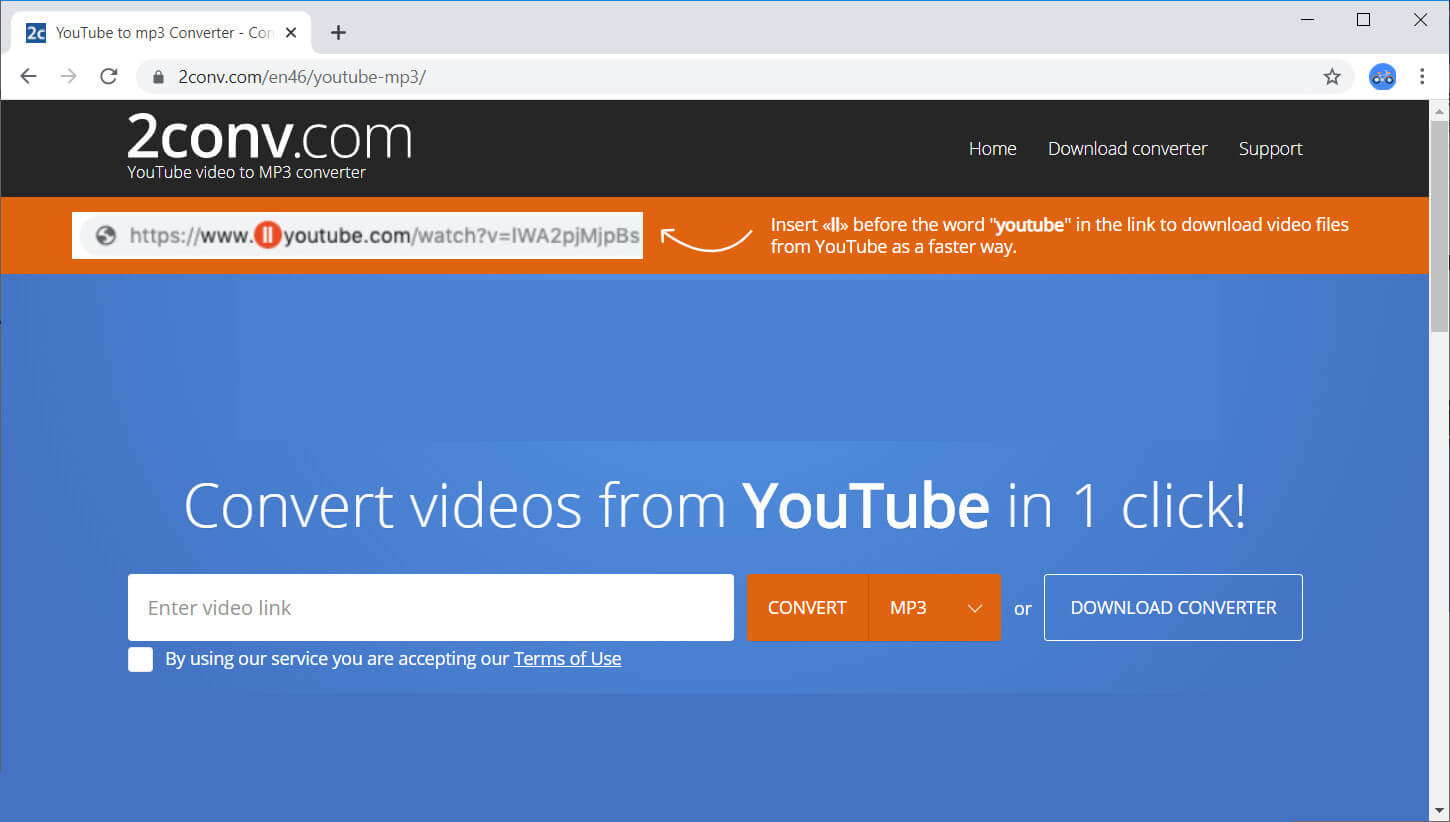Image resolution: width=1450 pixels, height=822 pixels.
Task: Open the Home menu item
Action: 992,149
